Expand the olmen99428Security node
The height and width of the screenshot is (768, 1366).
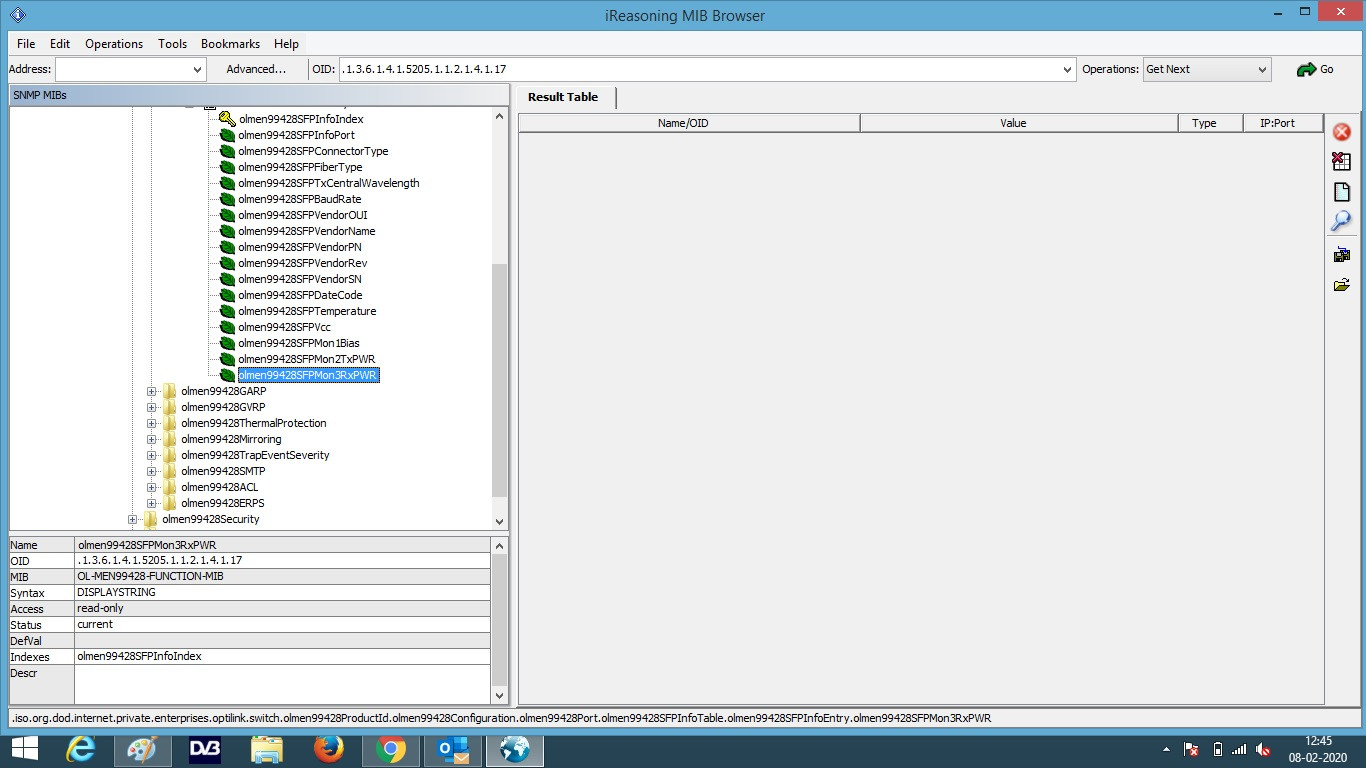[133, 519]
